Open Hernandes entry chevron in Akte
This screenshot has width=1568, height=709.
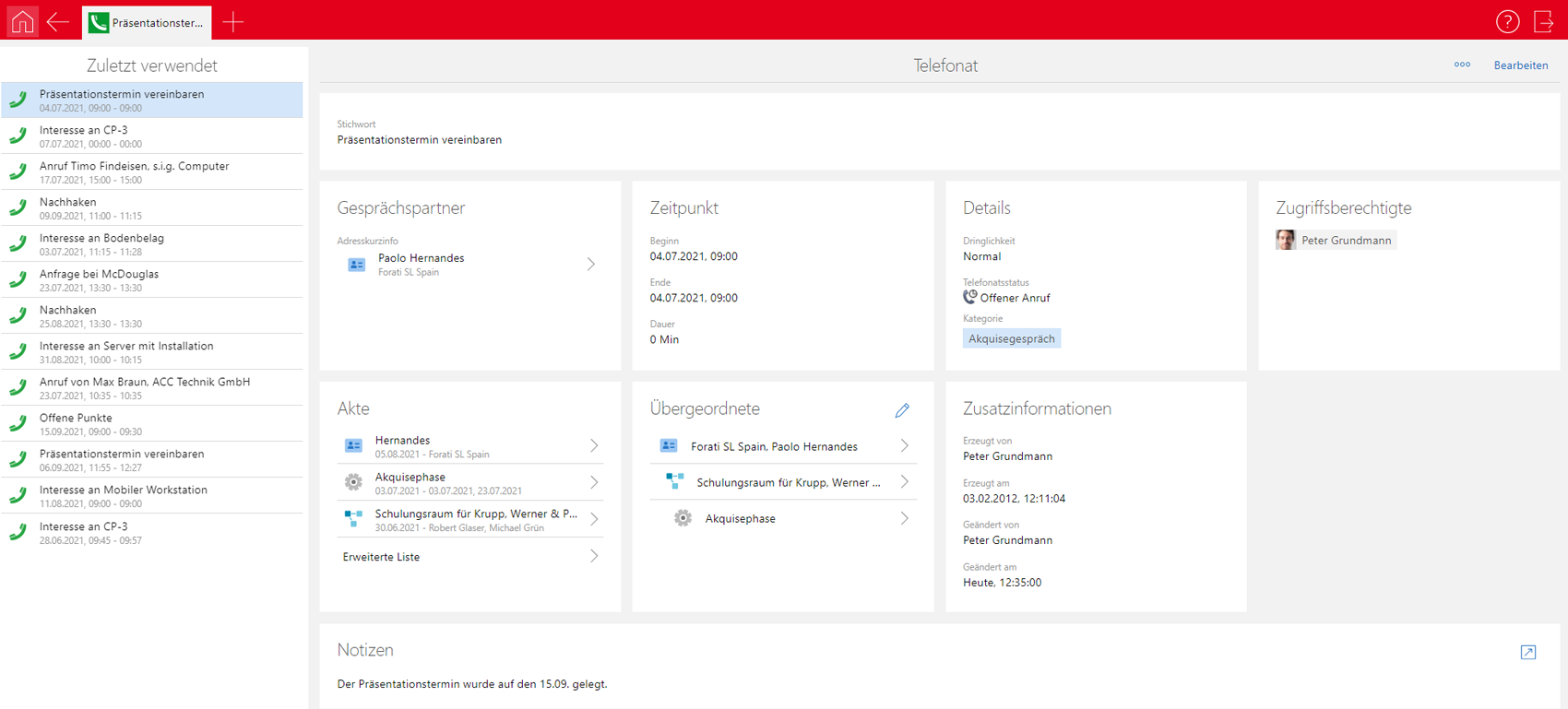click(594, 445)
